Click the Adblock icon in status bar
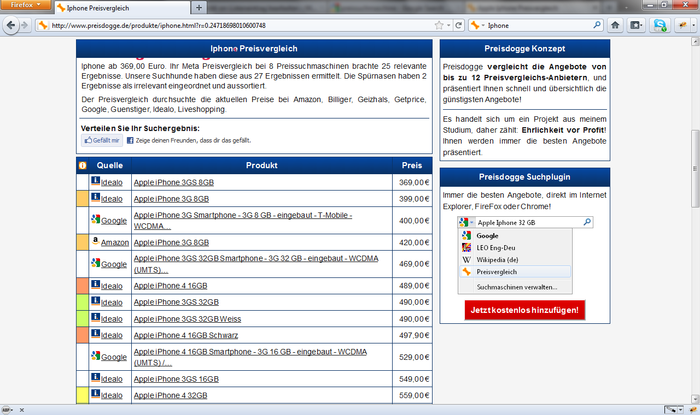This screenshot has height=415, width=700. (x=6, y=410)
